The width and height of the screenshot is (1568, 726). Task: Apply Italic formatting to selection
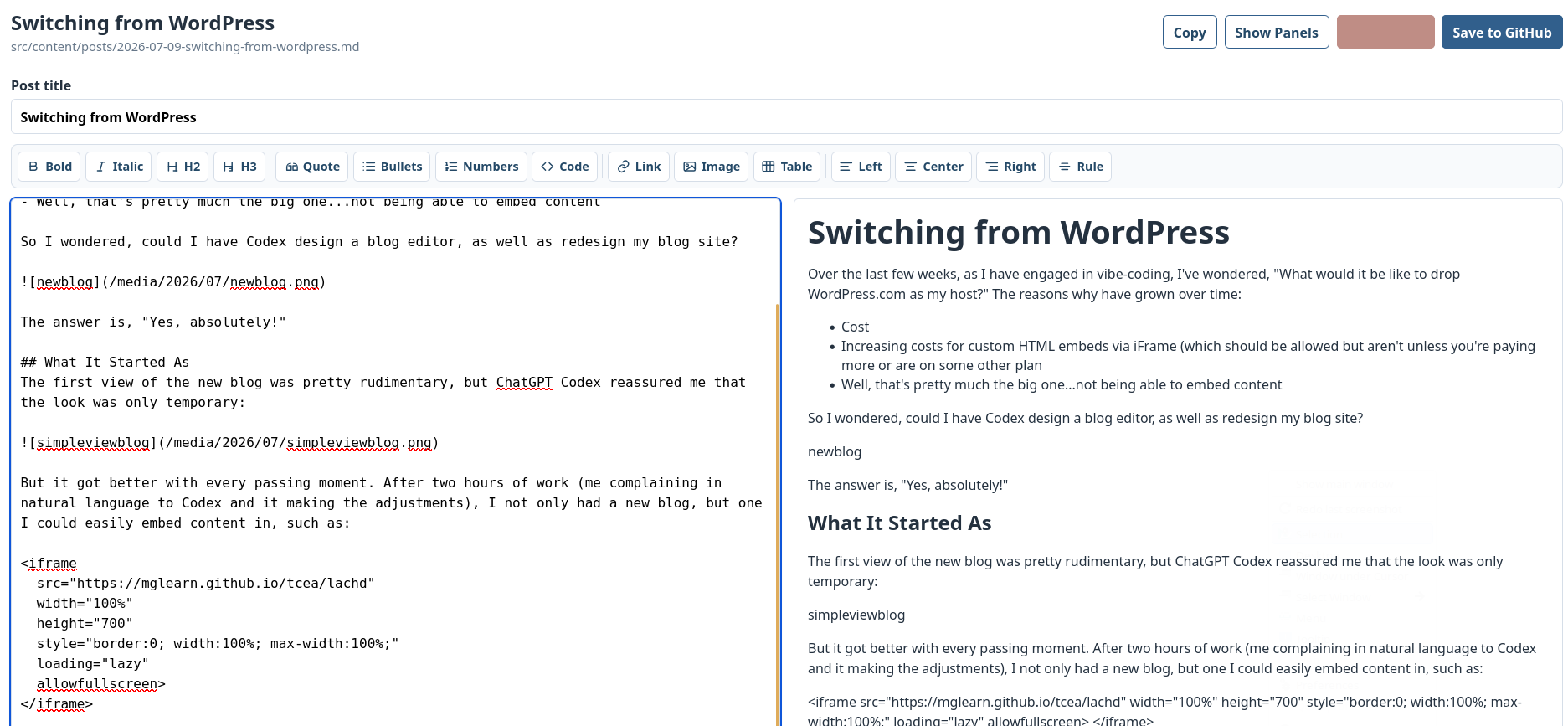coord(119,167)
